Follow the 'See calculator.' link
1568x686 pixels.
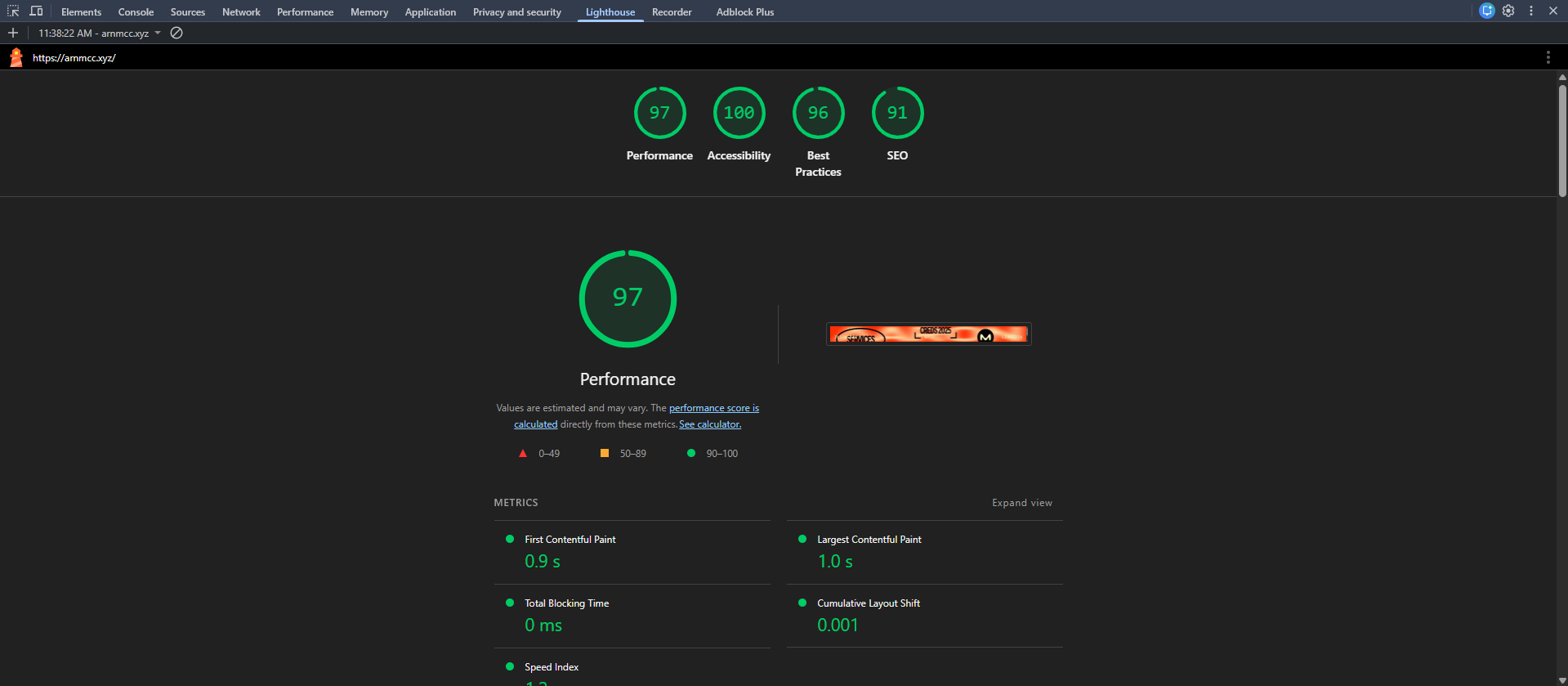pos(710,424)
